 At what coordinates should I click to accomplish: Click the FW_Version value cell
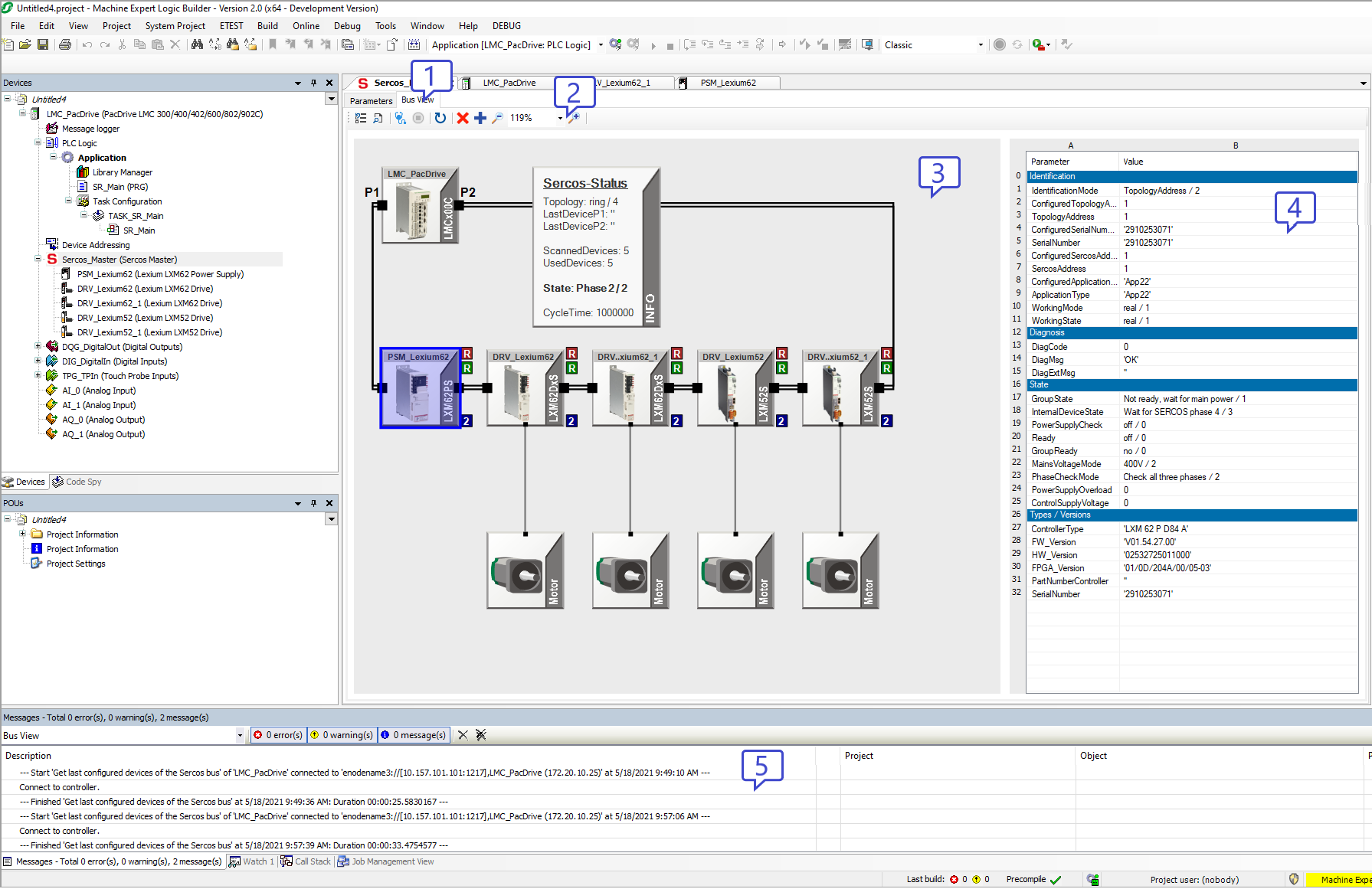[x=1149, y=542]
